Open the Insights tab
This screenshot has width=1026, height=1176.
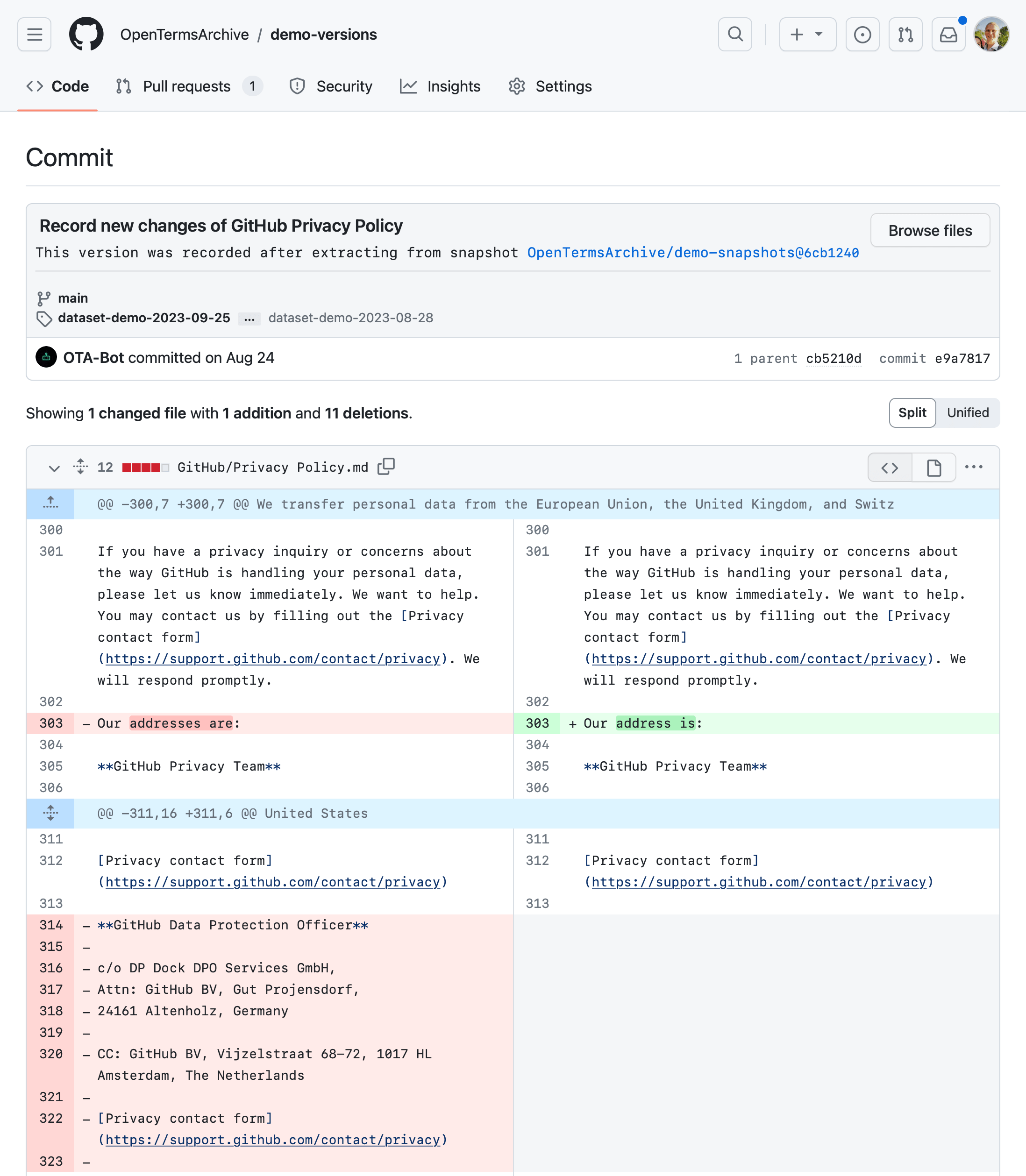click(440, 86)
